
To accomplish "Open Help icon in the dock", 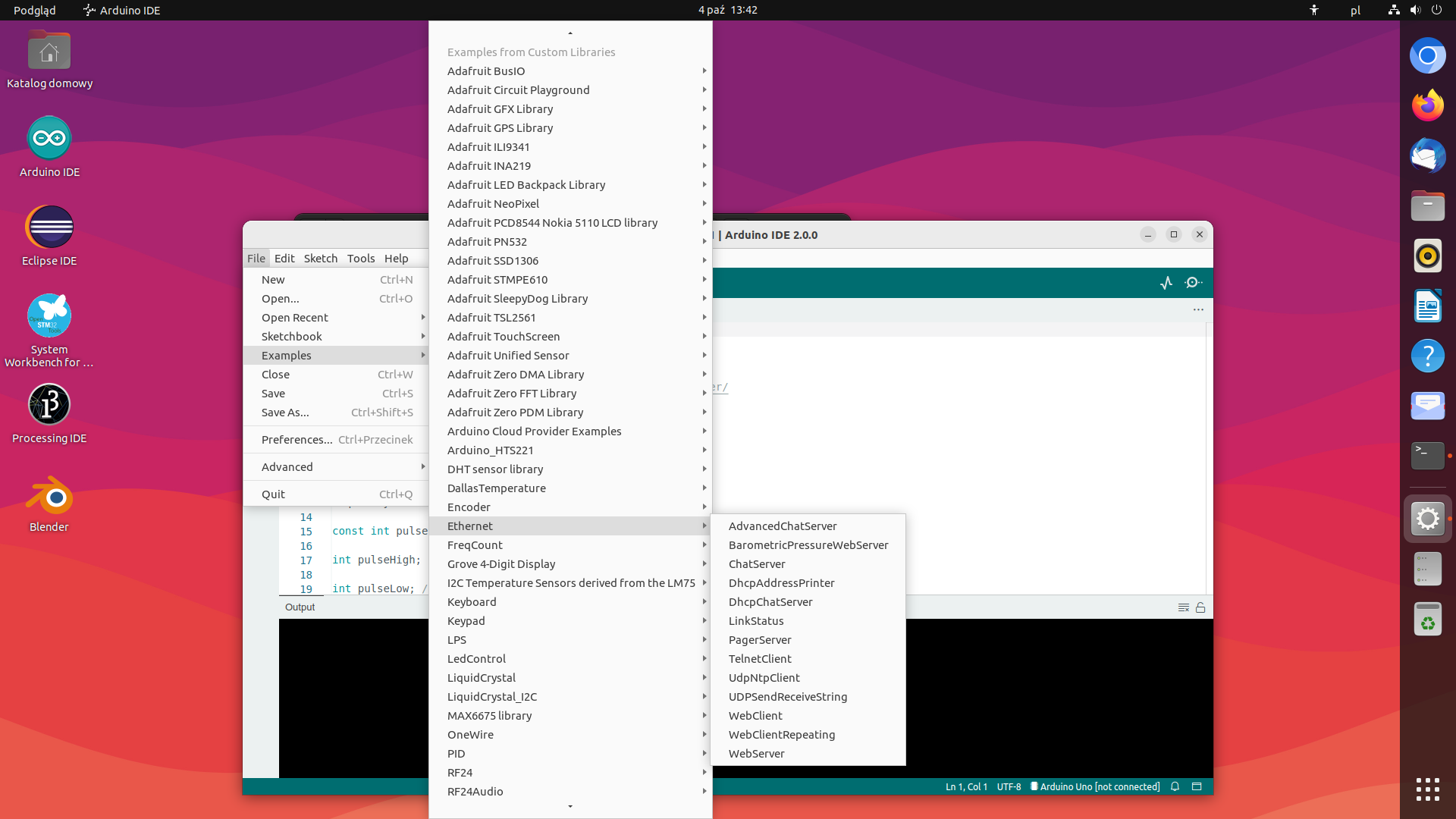I will click(1427, 356).
